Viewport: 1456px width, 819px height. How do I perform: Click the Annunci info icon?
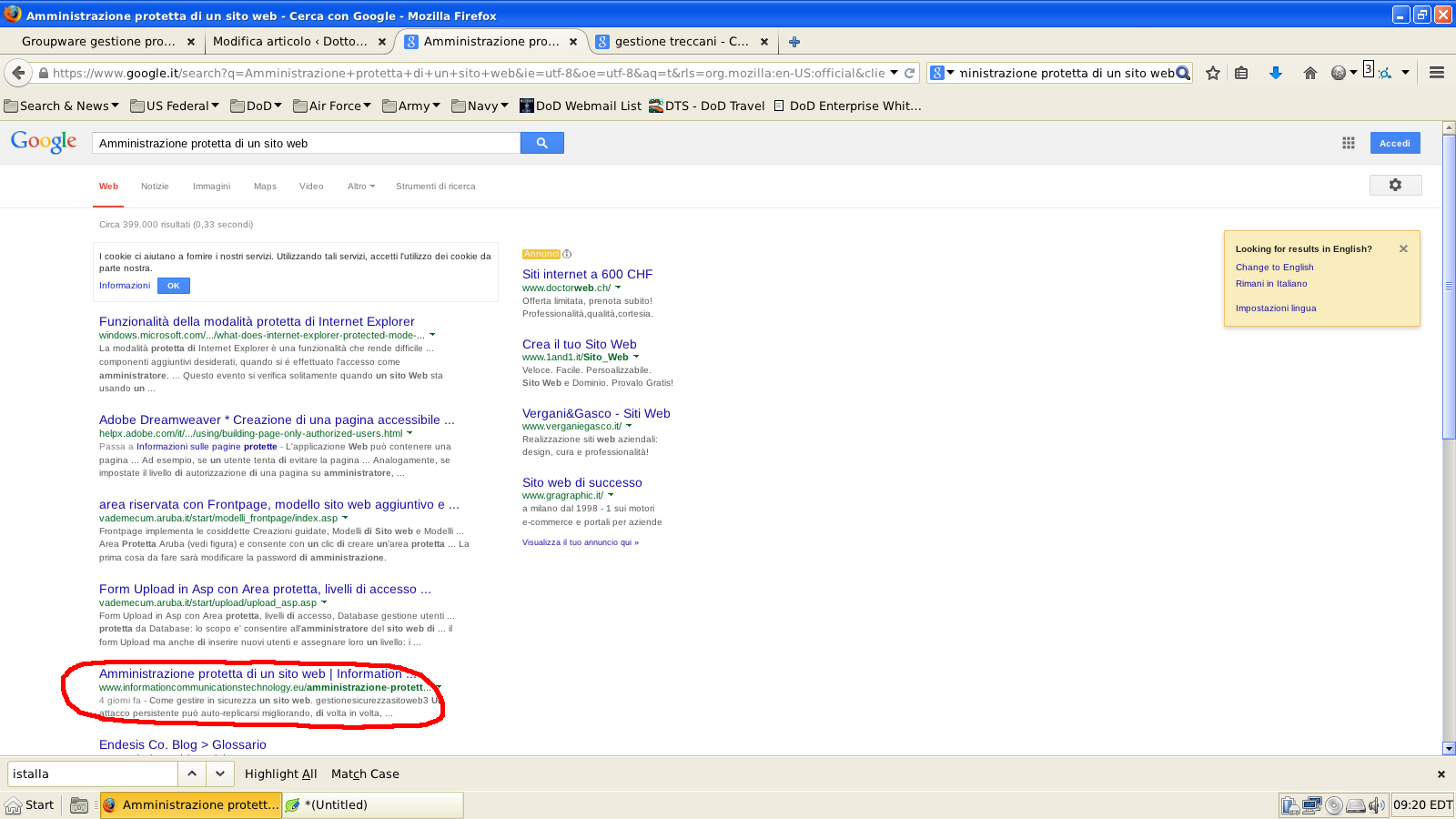pyautogui.click(x=567, y=254)
